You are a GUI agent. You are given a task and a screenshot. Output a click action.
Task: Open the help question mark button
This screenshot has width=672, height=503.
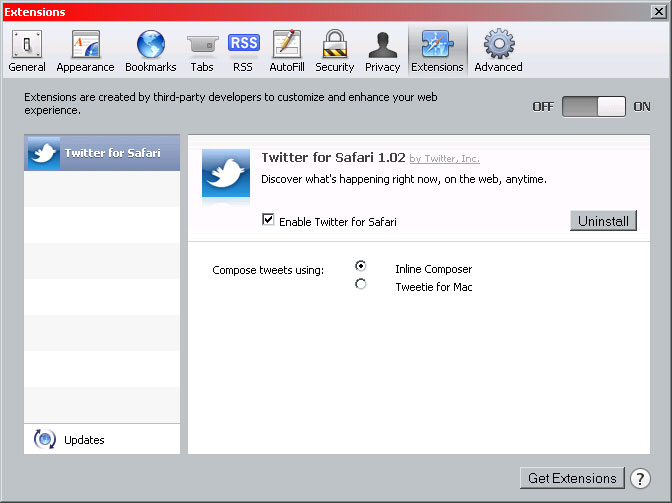[640, 479]
